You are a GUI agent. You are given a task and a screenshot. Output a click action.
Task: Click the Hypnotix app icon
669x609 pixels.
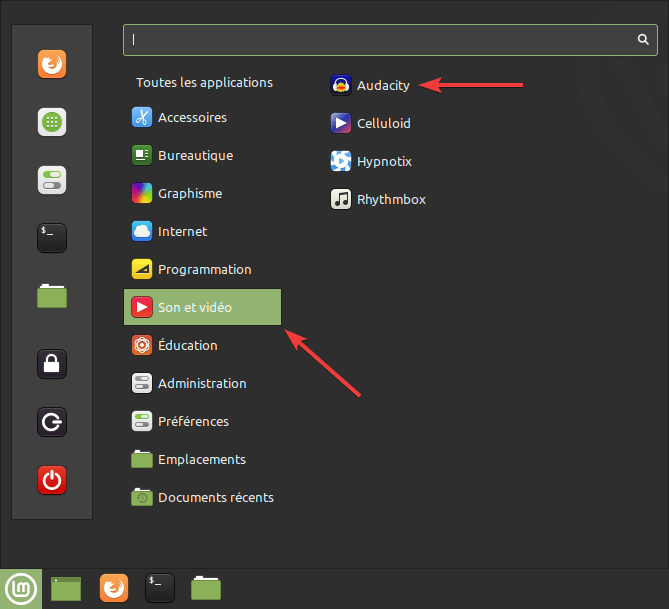[340, 161]
